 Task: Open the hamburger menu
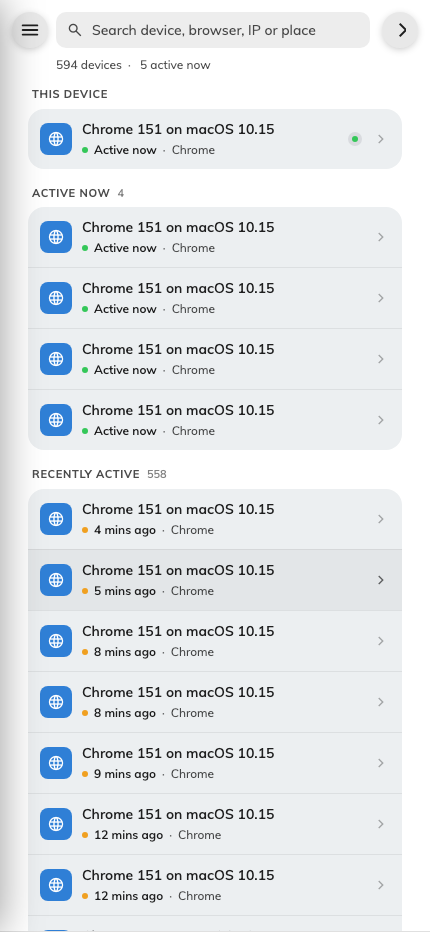coord(30,30)
